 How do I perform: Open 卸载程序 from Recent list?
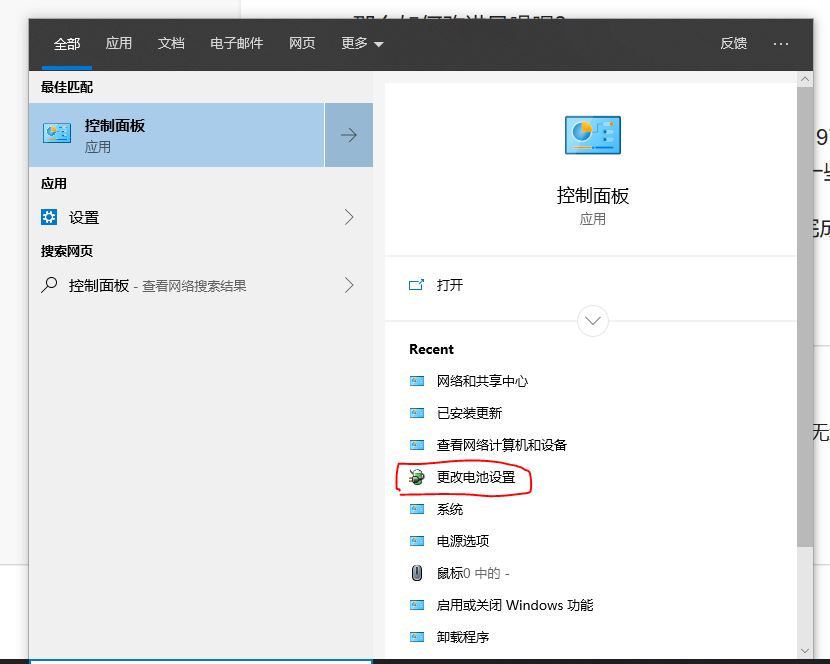point(464,637)
